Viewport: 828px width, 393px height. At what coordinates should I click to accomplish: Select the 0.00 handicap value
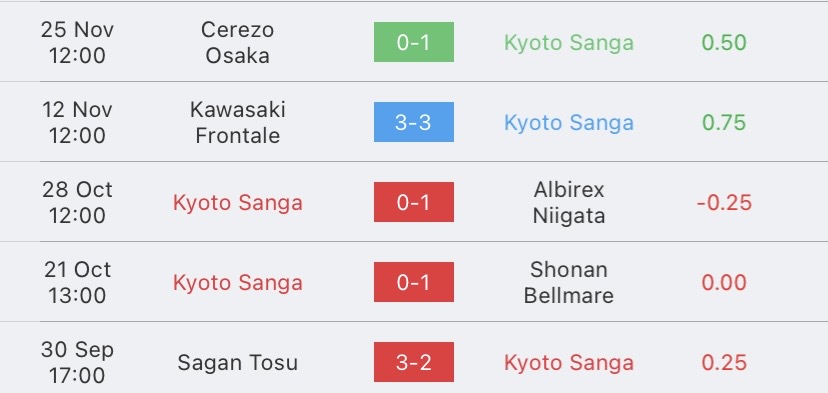724,283
